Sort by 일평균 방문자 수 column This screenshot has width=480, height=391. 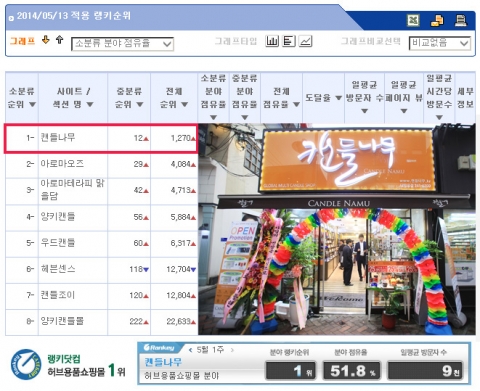pos(364,111)
